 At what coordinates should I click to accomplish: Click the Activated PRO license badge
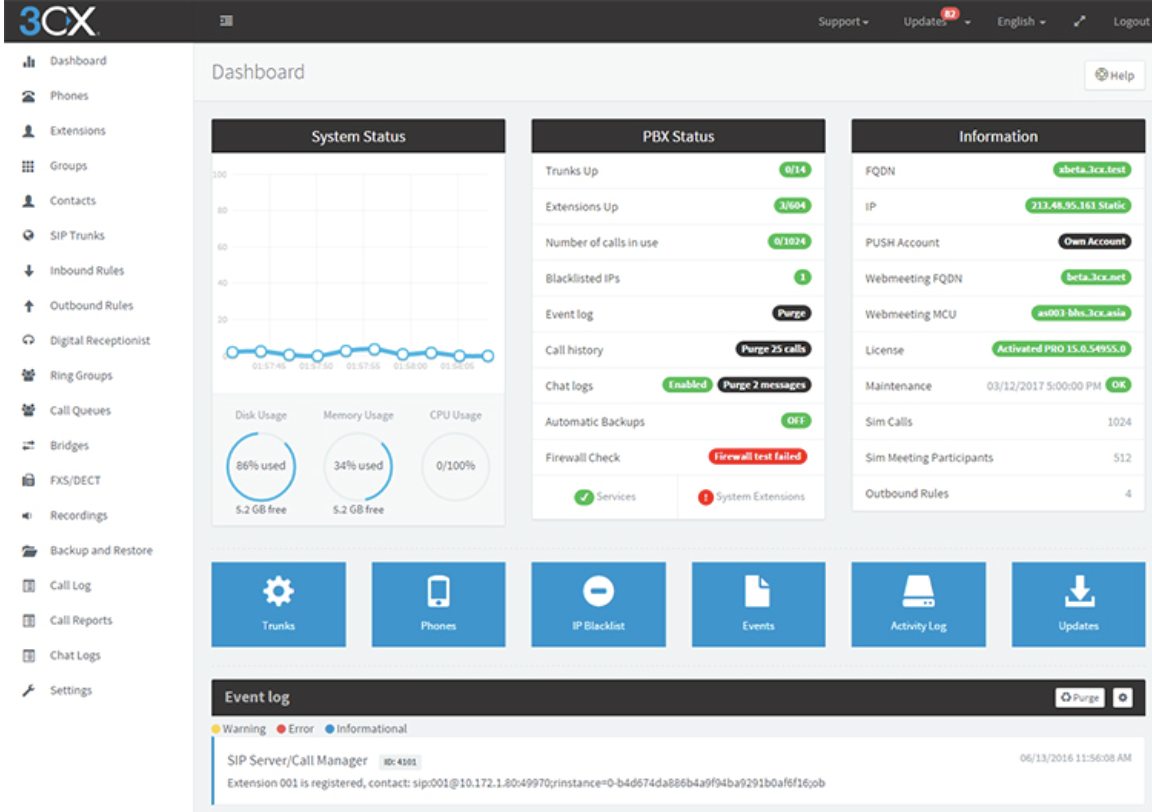click(1062, 349)
